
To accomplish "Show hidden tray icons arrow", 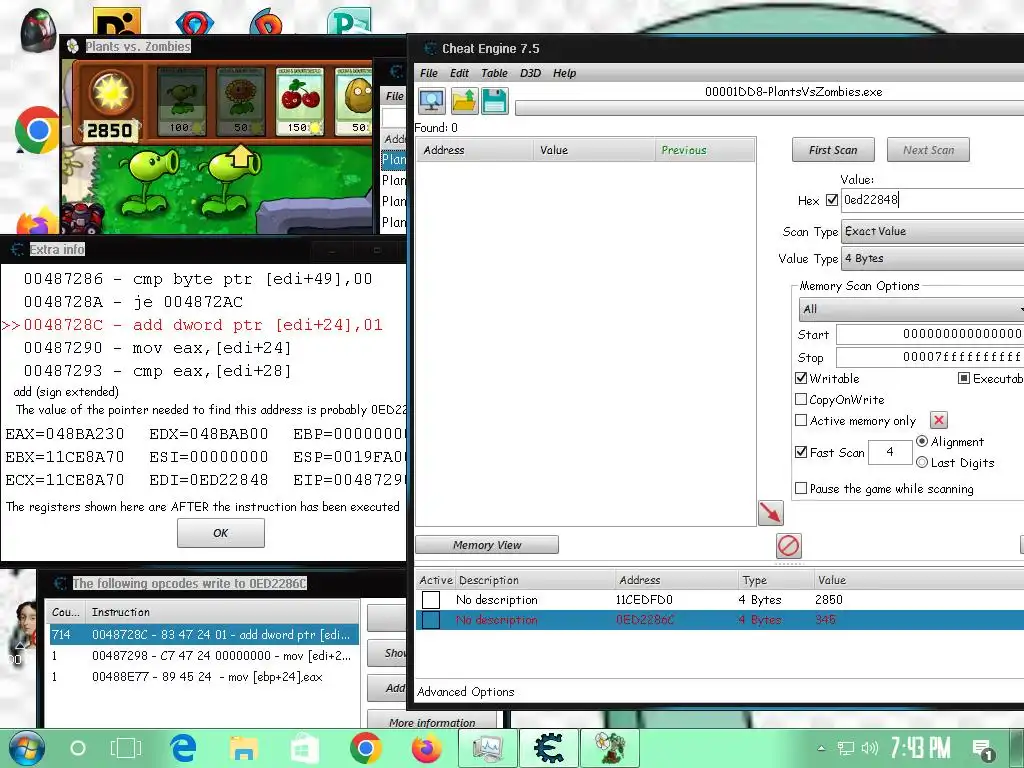I will coord(821,748).
